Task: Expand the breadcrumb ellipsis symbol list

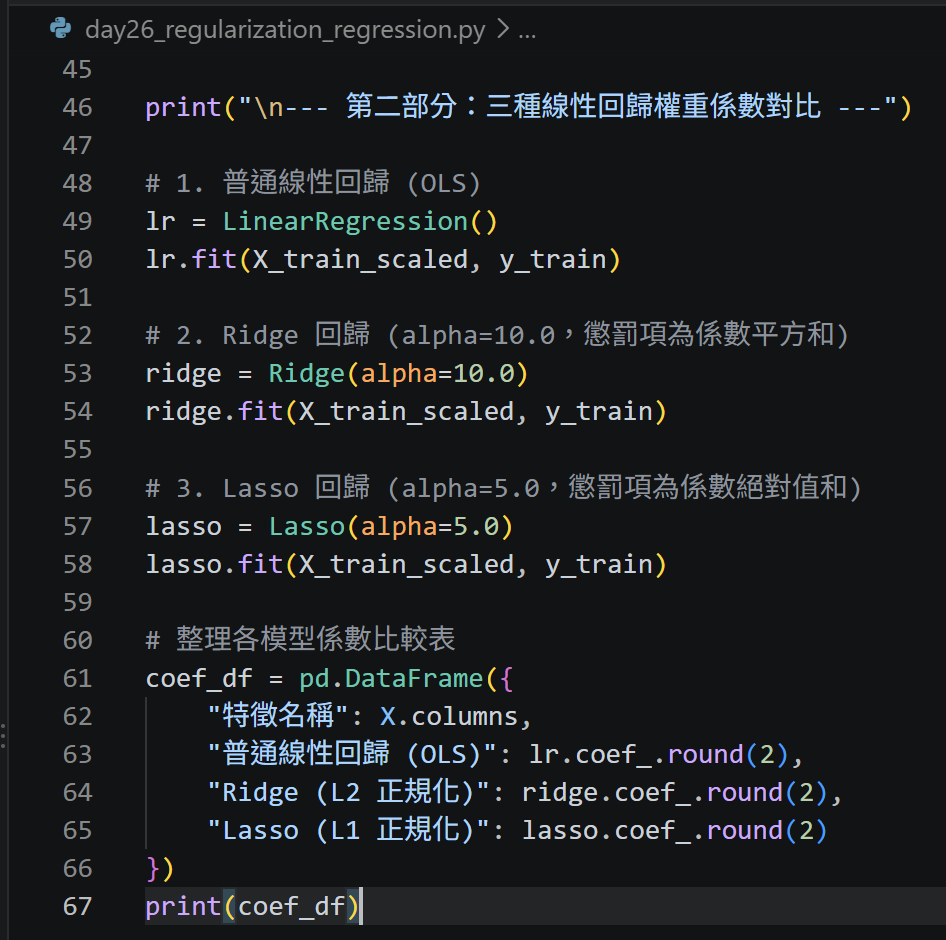Action: coord(527,31)
